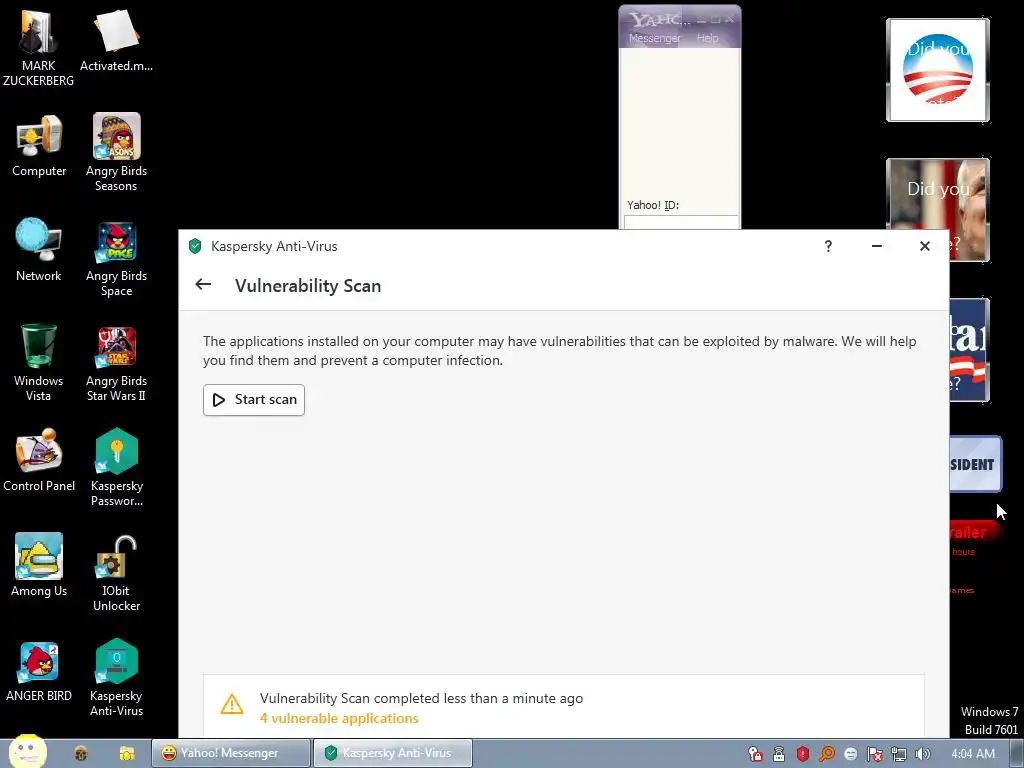Open the pinned folder icon on taskbar

[127, 754]
